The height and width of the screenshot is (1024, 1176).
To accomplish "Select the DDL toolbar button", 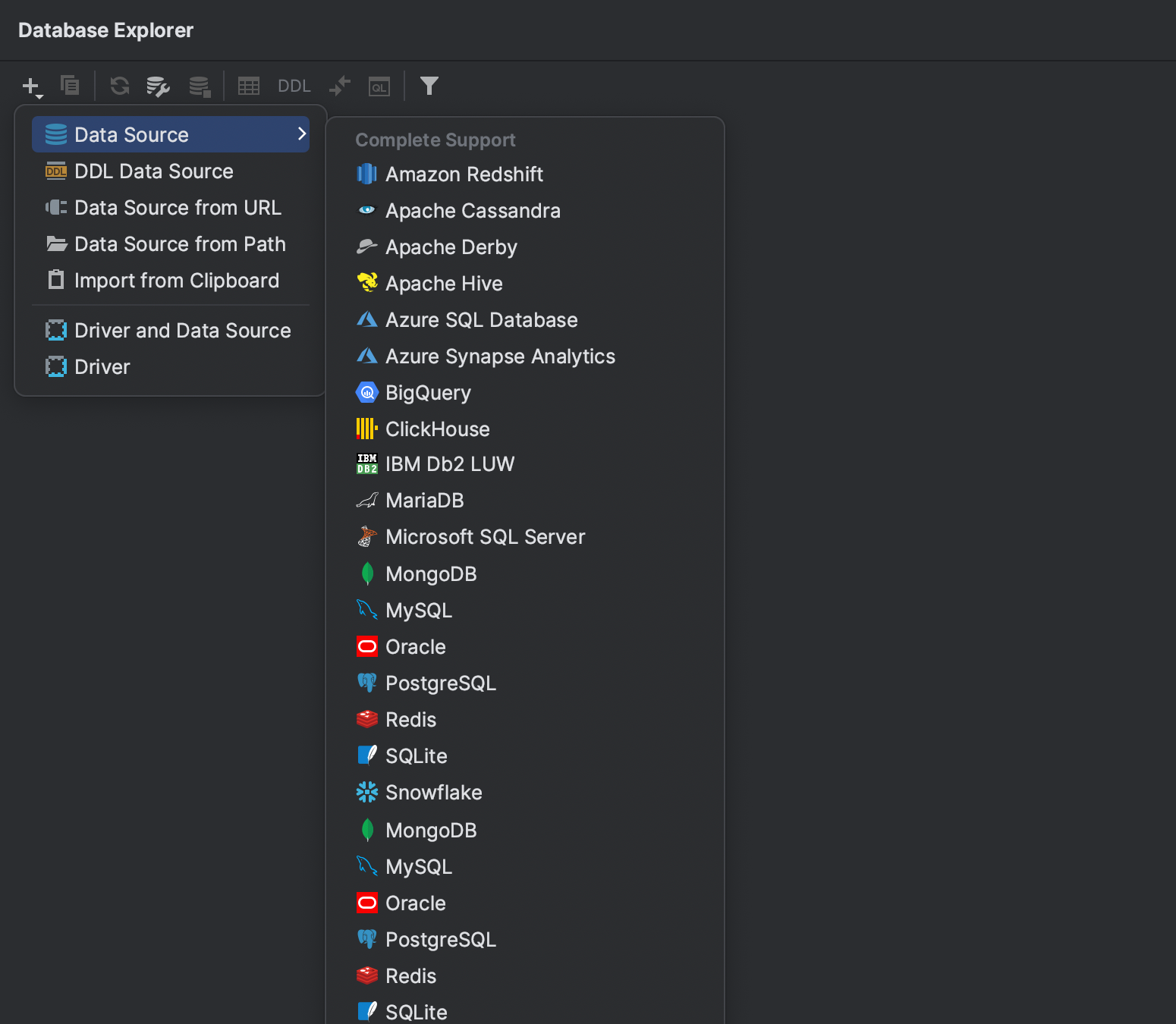I will click(294, 86).
